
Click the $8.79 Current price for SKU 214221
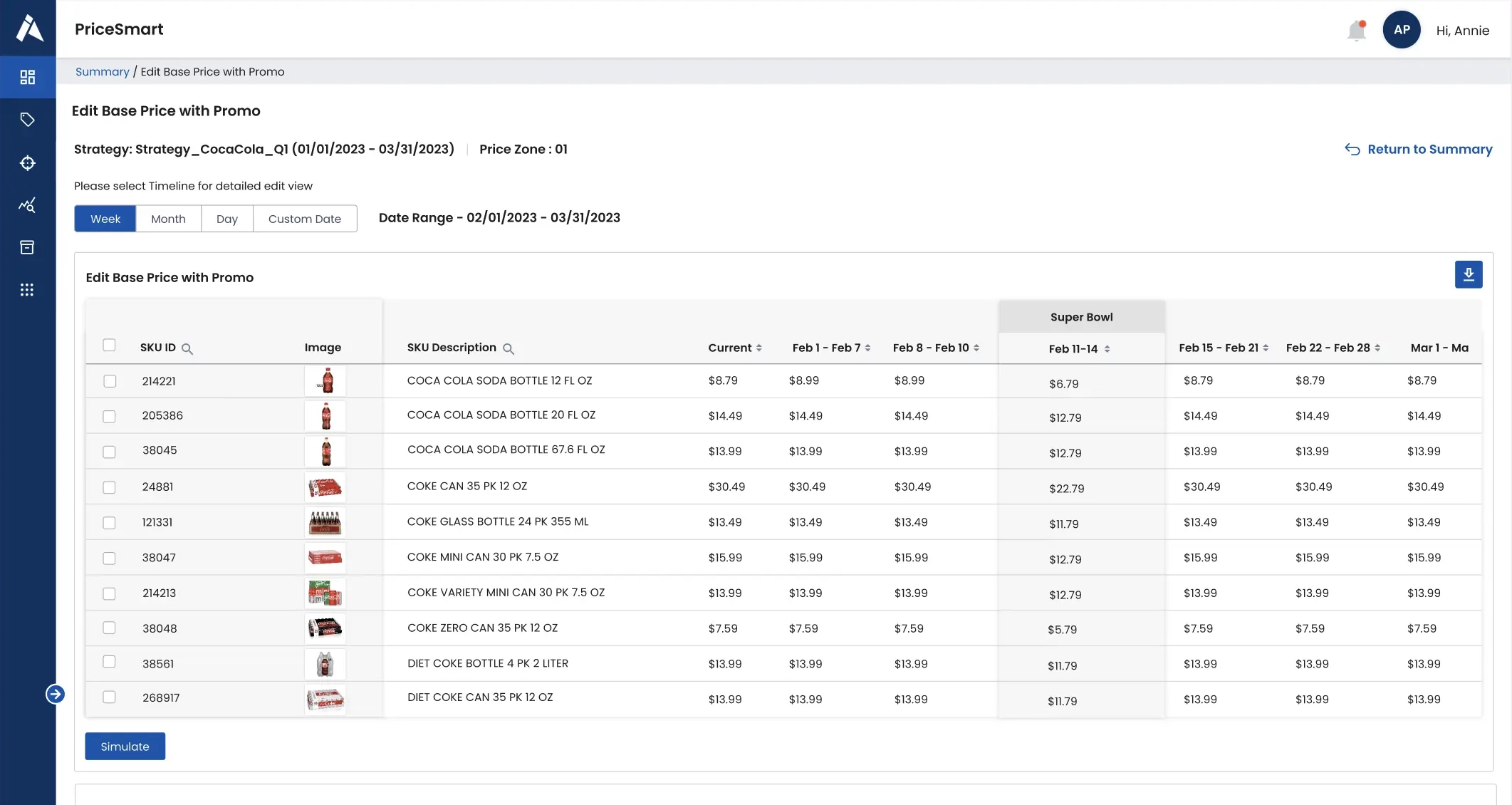tap(723, 380)
